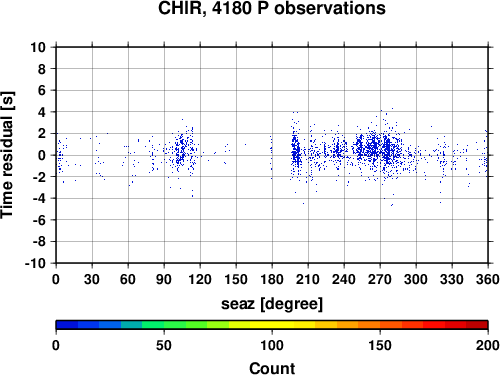Click the 100 label under the colorbar
The width and height of the screenshot is (500, 375).
[272, 345]
